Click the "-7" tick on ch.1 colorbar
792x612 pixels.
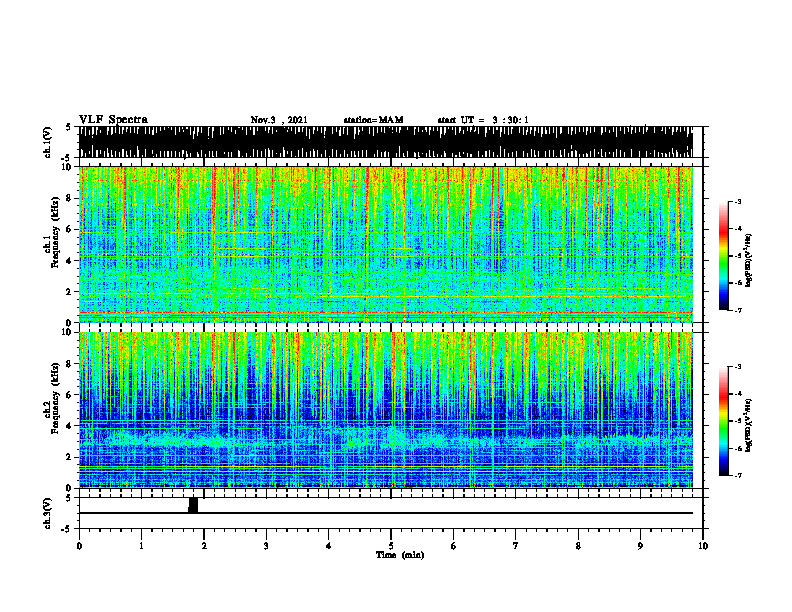click(737, 311)
